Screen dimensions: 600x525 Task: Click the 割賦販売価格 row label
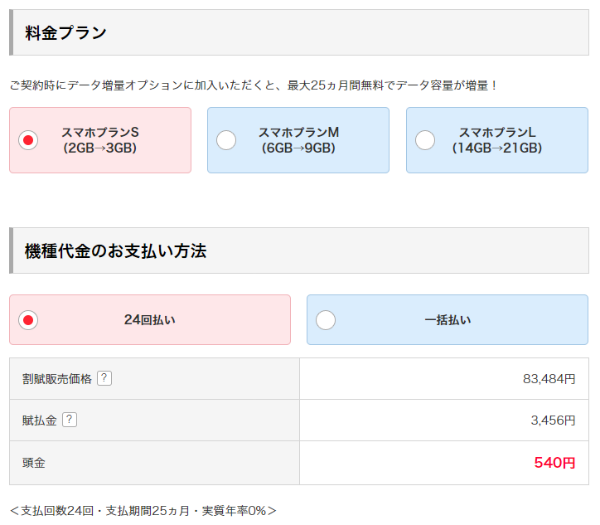coord(57,379)
